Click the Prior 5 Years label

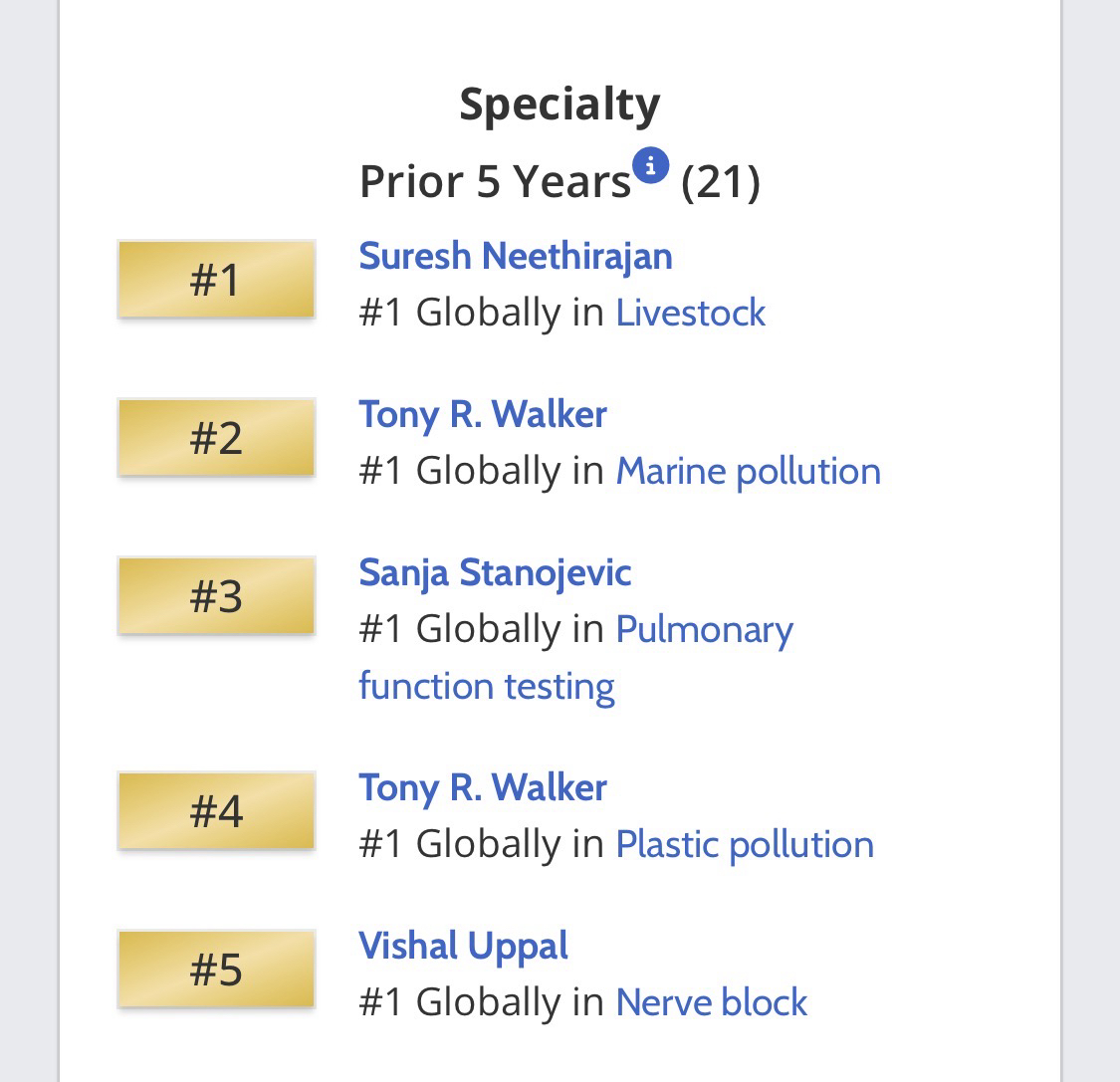click(495, 182)
